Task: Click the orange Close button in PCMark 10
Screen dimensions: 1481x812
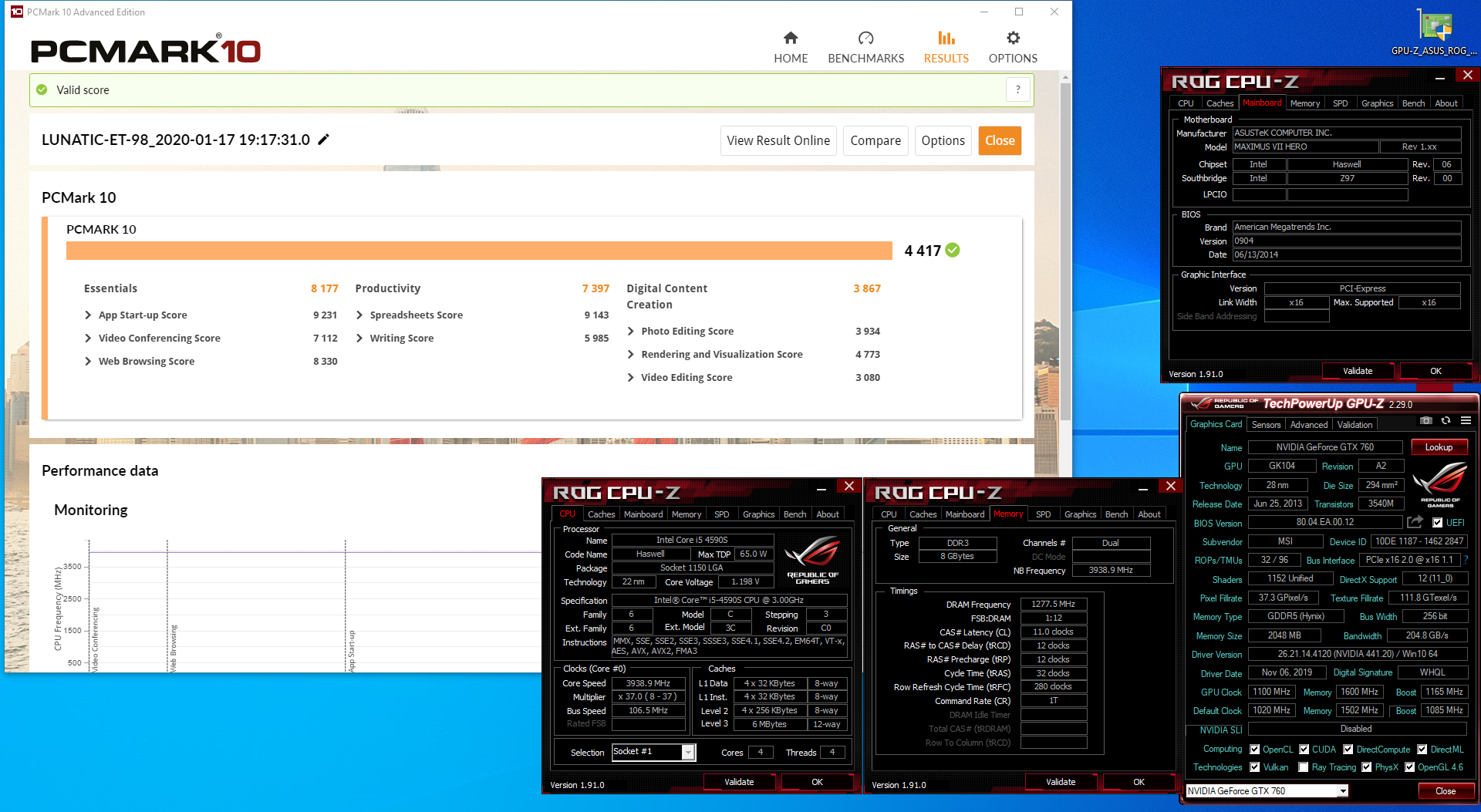Action: (x=1000, y=140)
